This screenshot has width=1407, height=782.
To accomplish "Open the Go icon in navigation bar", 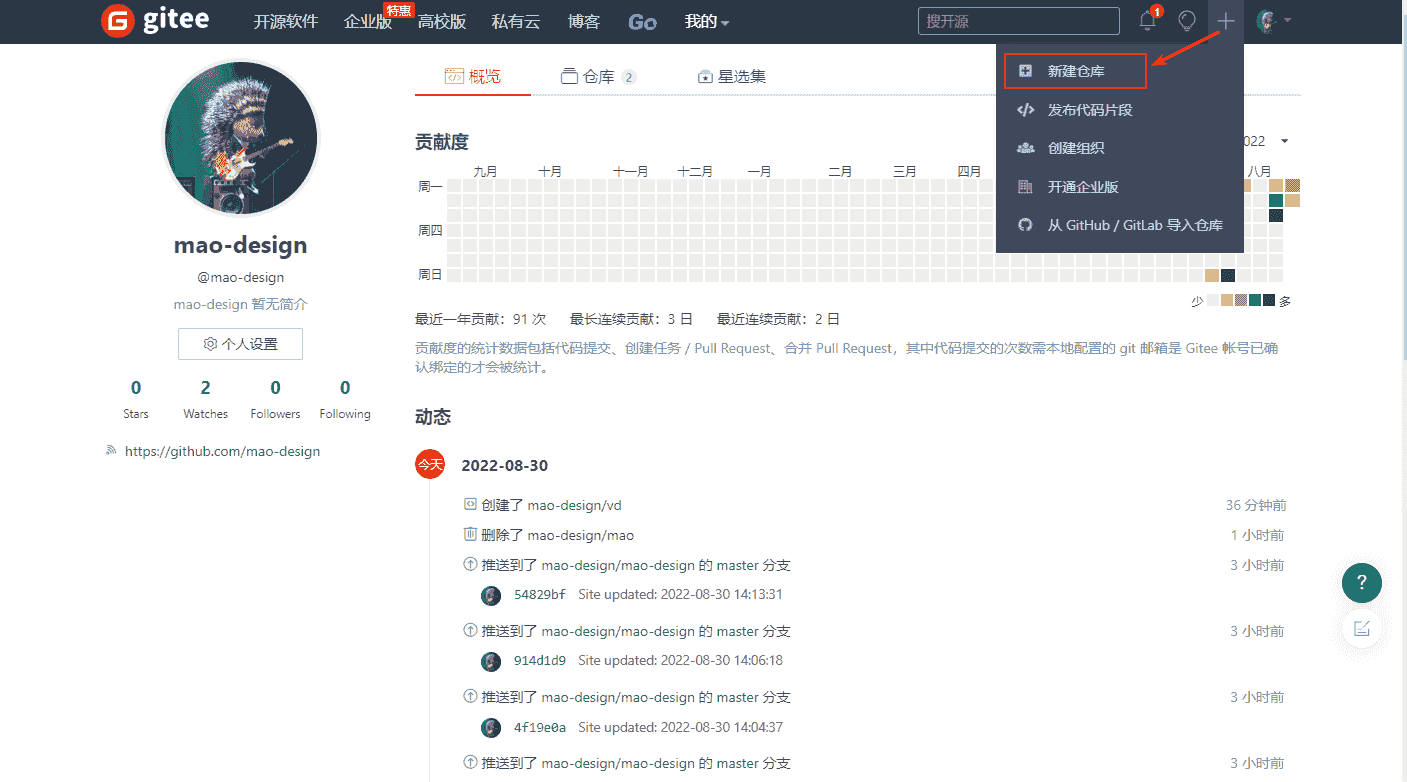I will 642,22.
